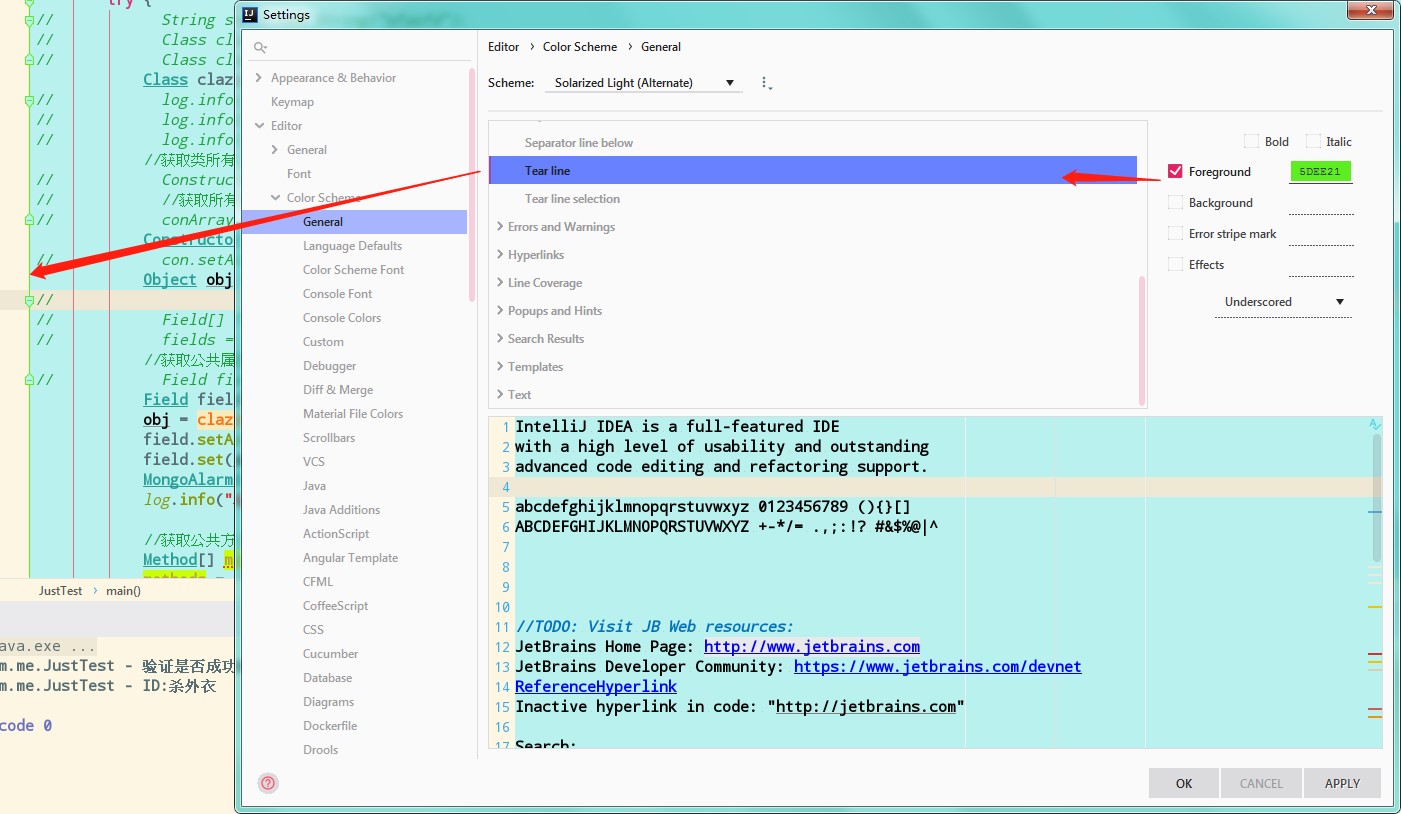1401x814 pixels.
Task: Click the inspection status icon in preview corner
Action: (1375, 425)
